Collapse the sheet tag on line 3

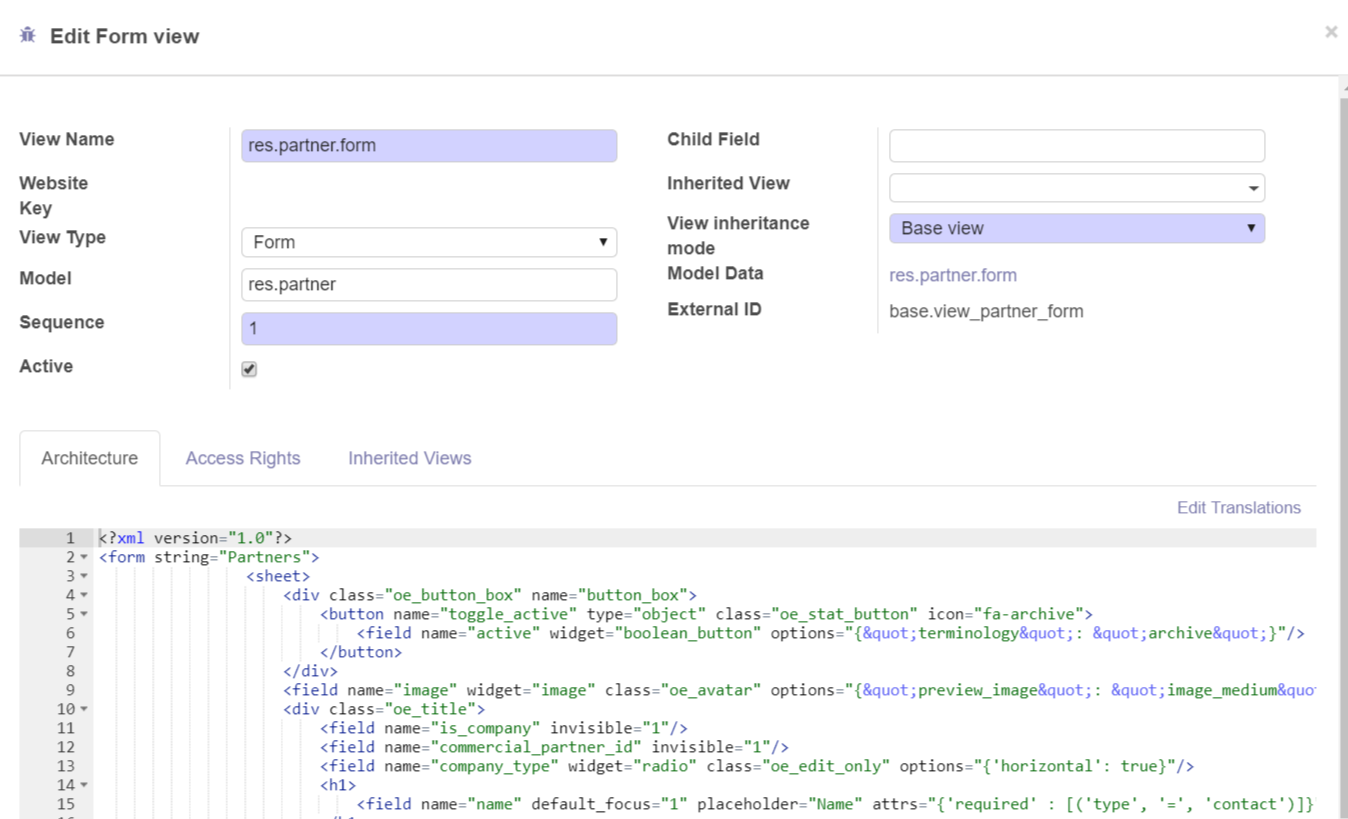pos(84,577)
